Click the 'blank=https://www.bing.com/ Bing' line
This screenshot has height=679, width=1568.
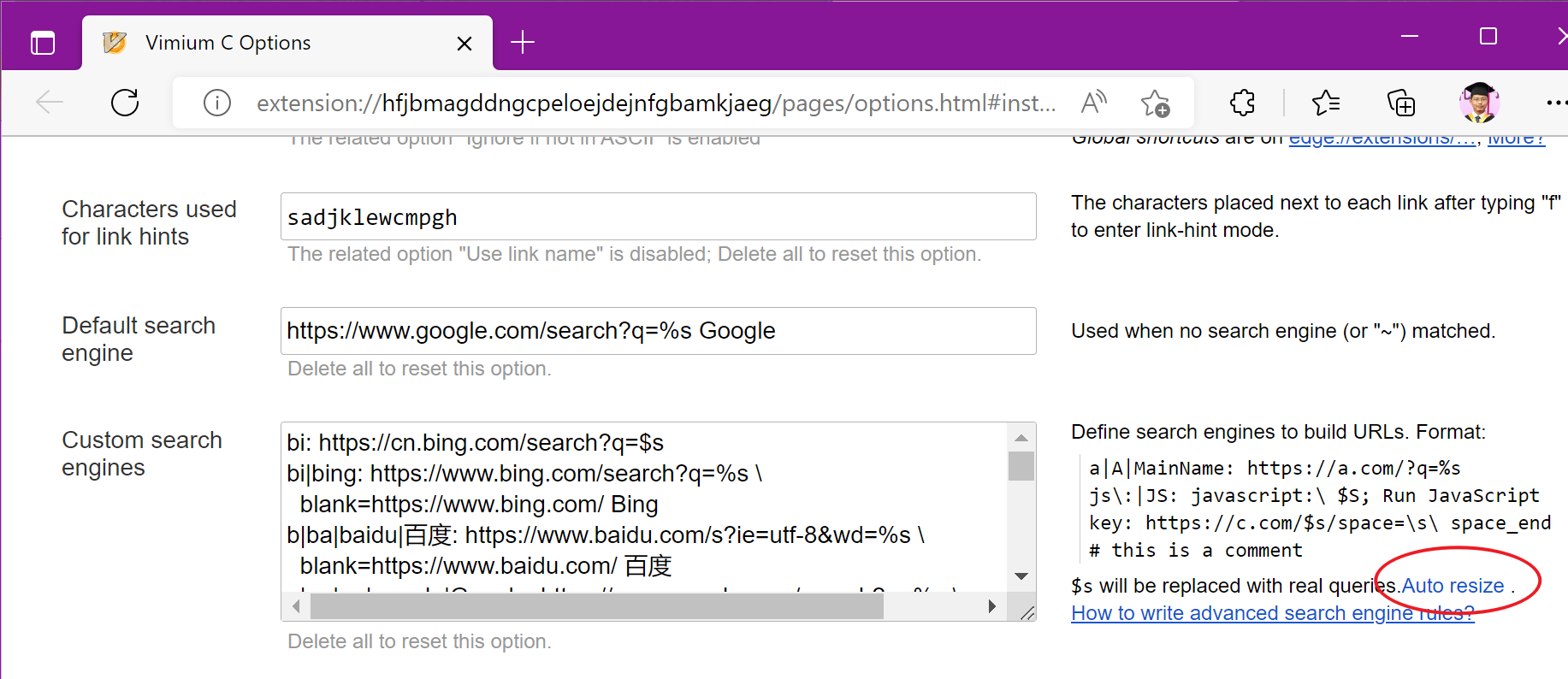(479, 505)
